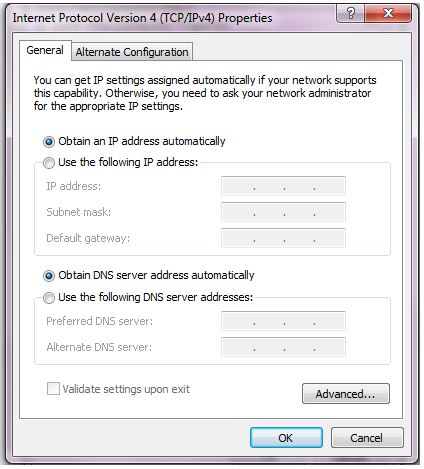Image resolution: width=424 pixels, height=469 pixels.
Task: Click the help question mark button
Action: pos(350,13)
